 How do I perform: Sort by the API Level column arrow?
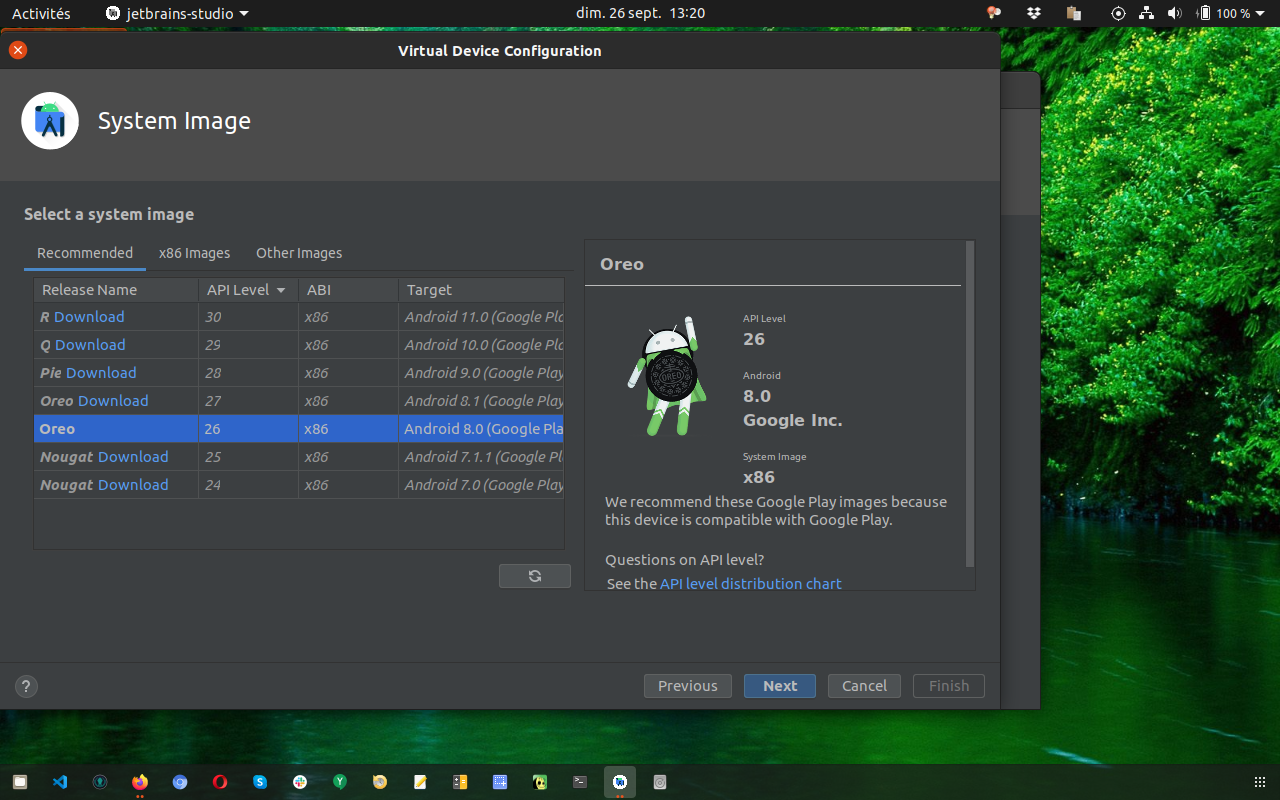click(x=281, y=290)
